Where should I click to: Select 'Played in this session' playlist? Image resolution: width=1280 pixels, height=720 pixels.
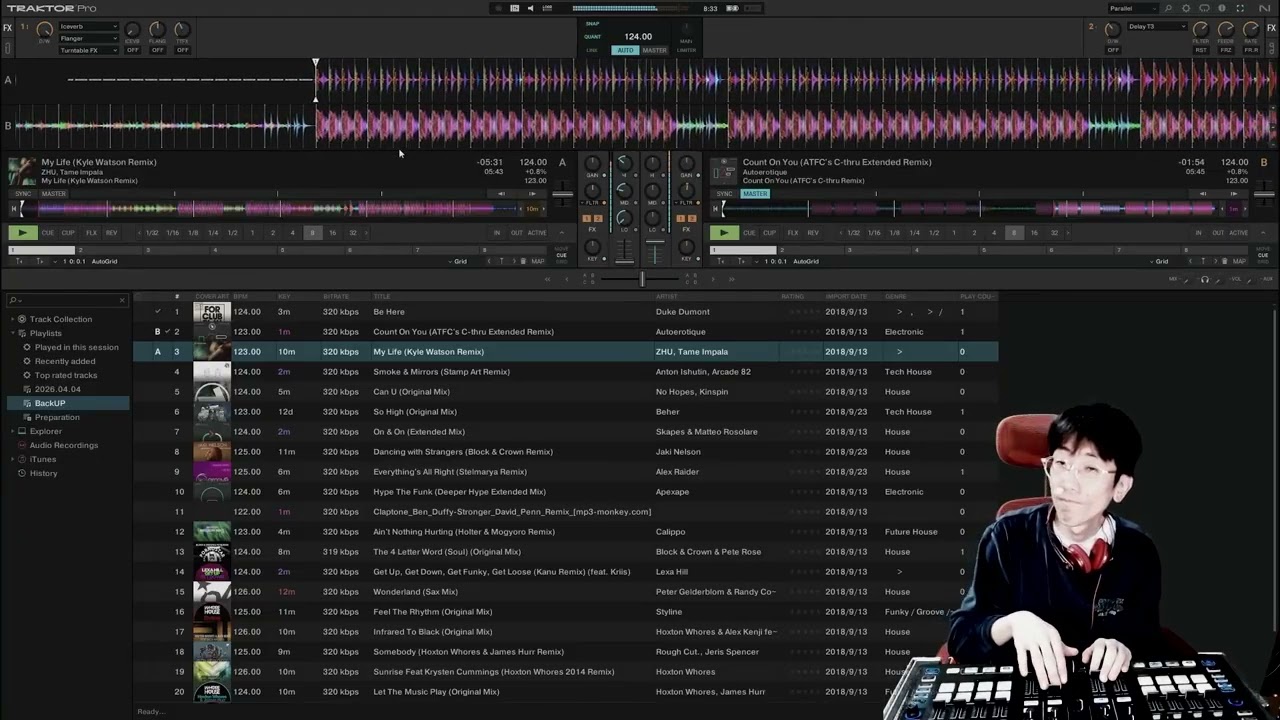click(76, 347)
